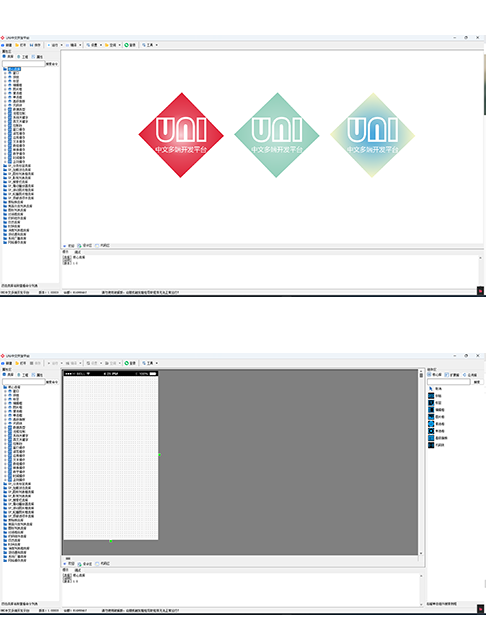Choose the picture box component icon in palette
The image size is (486, 634).
(x=431, y=417)
